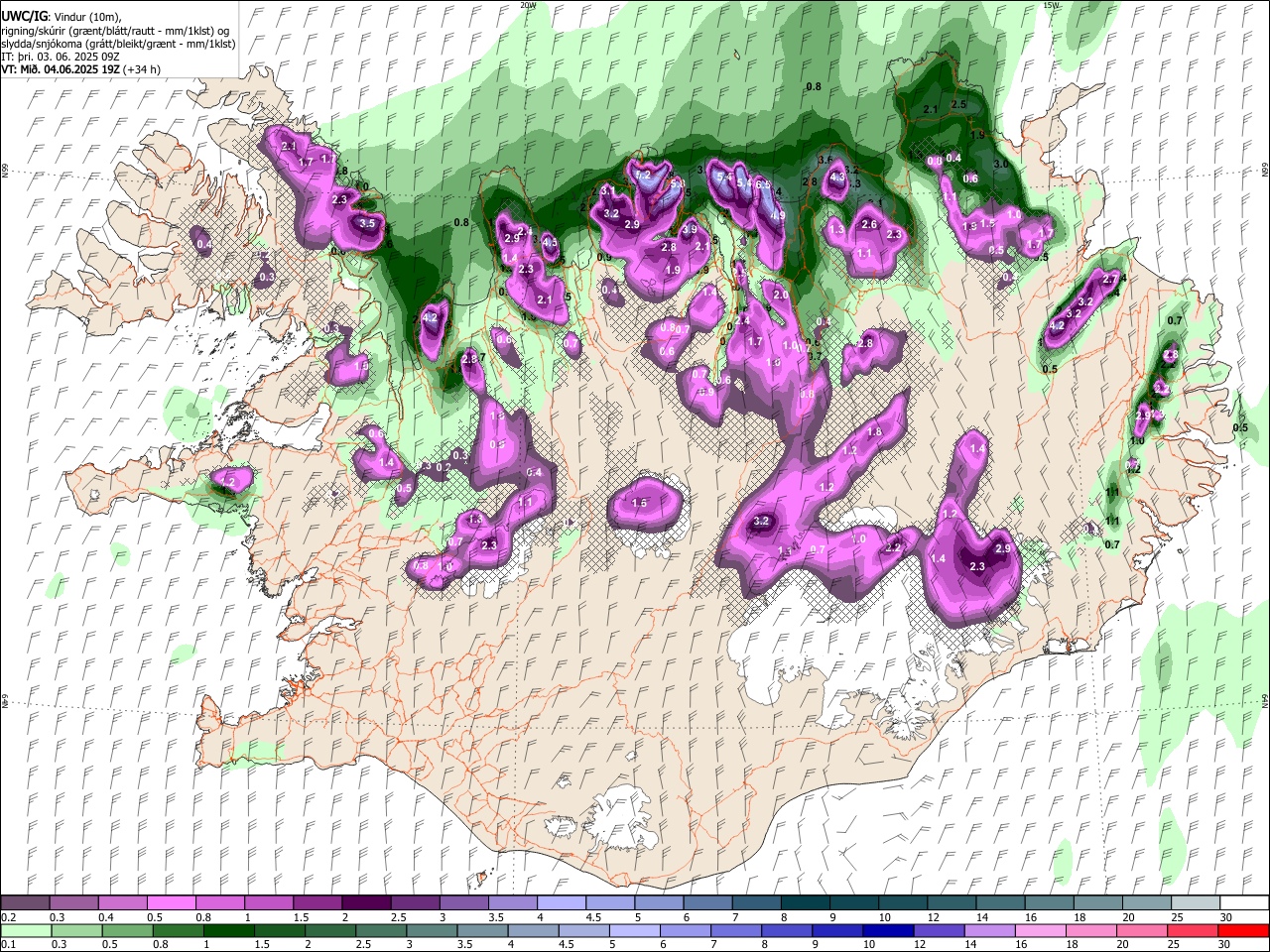Select the medium green 0.5 rain legend swatch
1270x952 pixels.
click(x=127, y=930)
